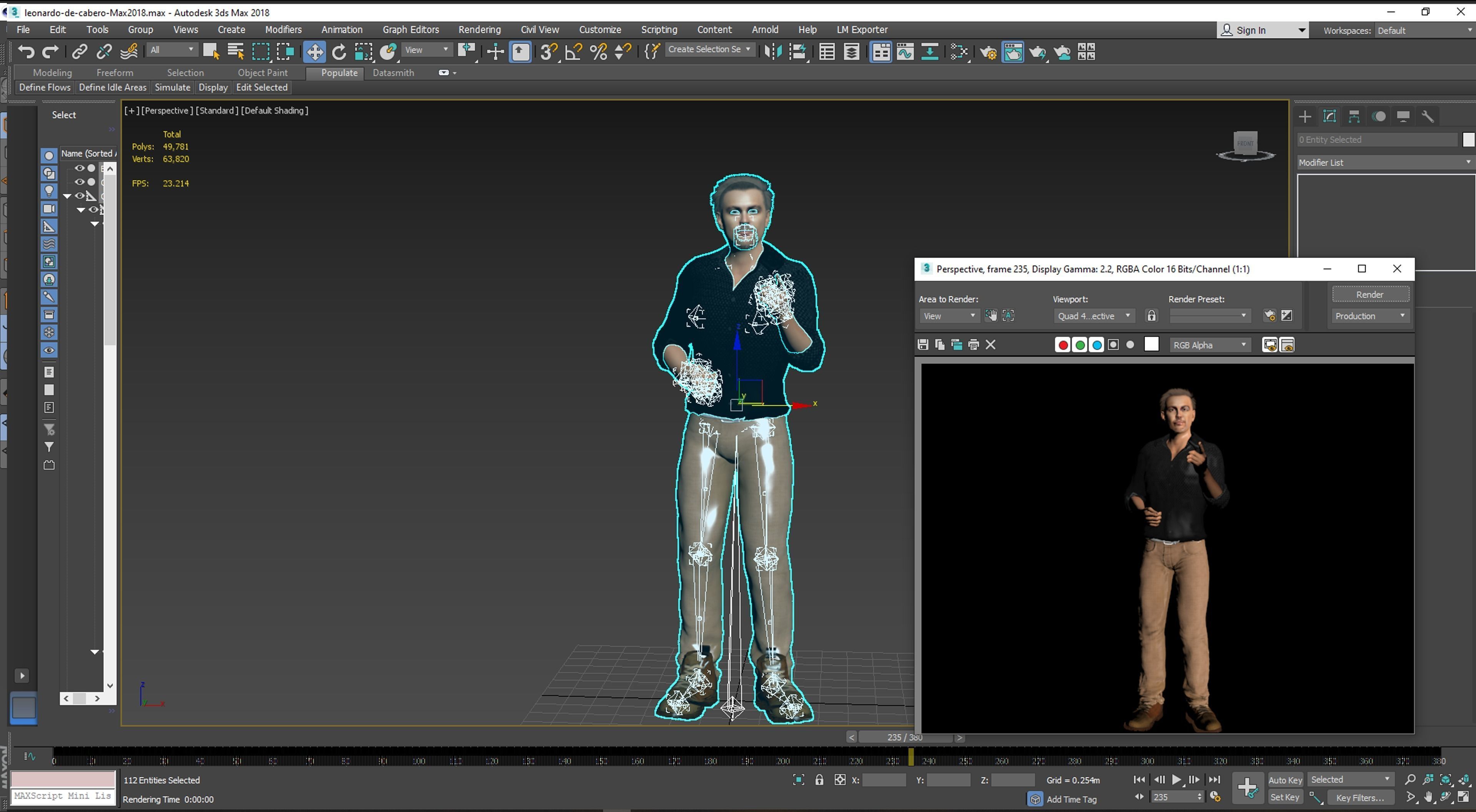Open the Rendered Frame Window icon

click(x=1013, y=52)
